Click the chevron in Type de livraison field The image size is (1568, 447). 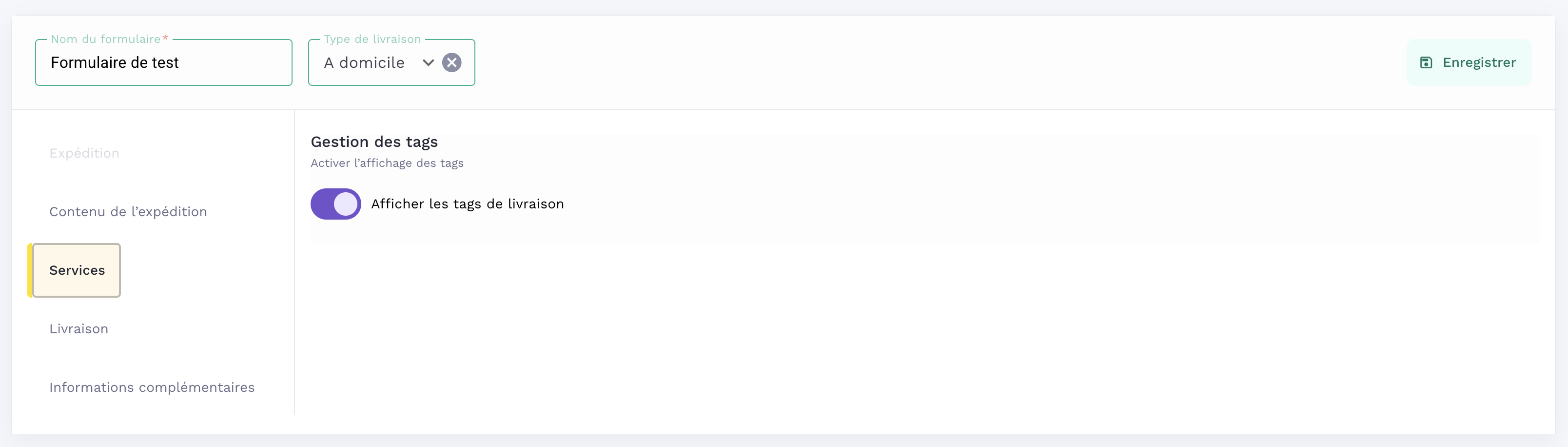tap(428, 62)
